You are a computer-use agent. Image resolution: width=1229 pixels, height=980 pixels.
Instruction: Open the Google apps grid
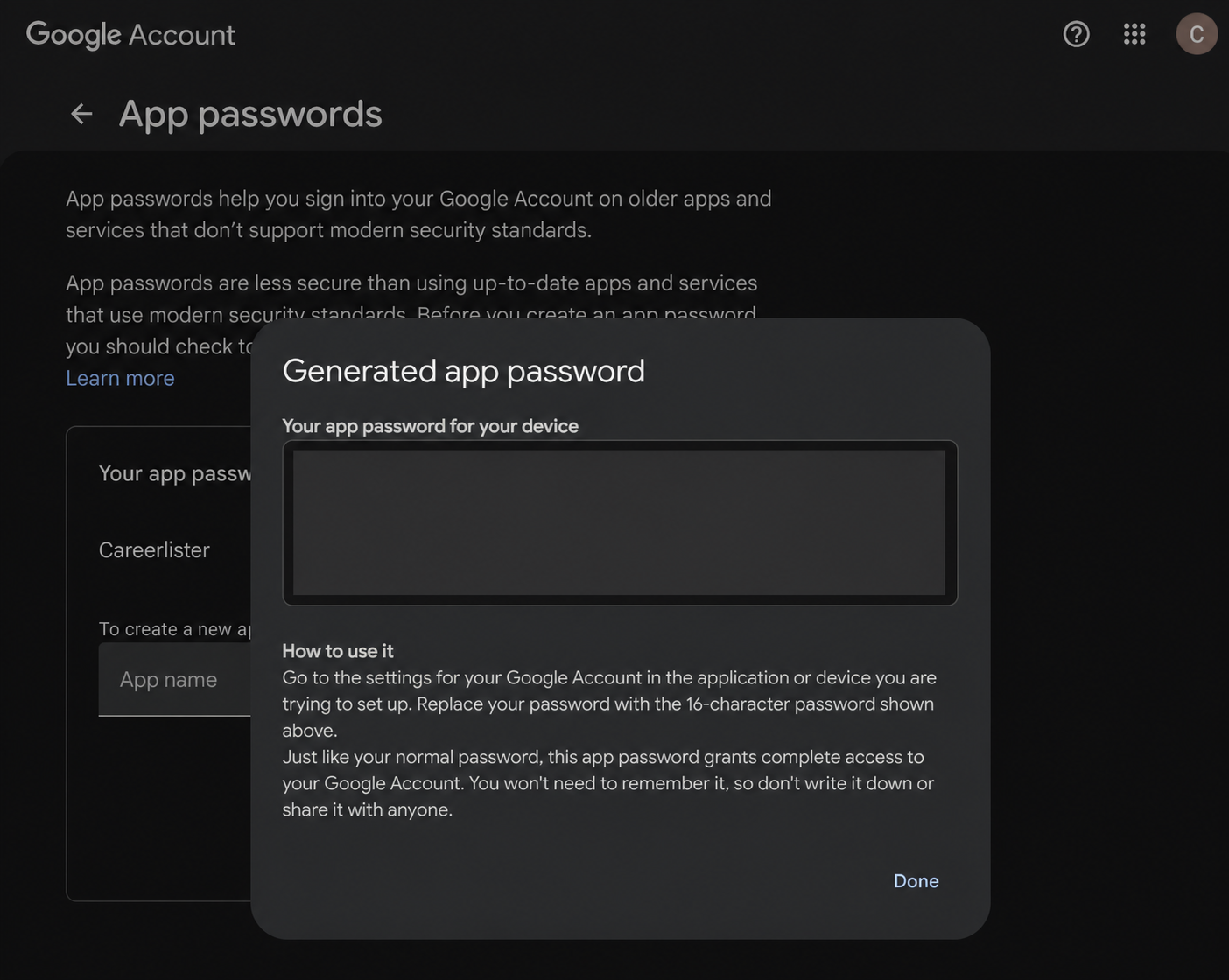(1134, 34)
